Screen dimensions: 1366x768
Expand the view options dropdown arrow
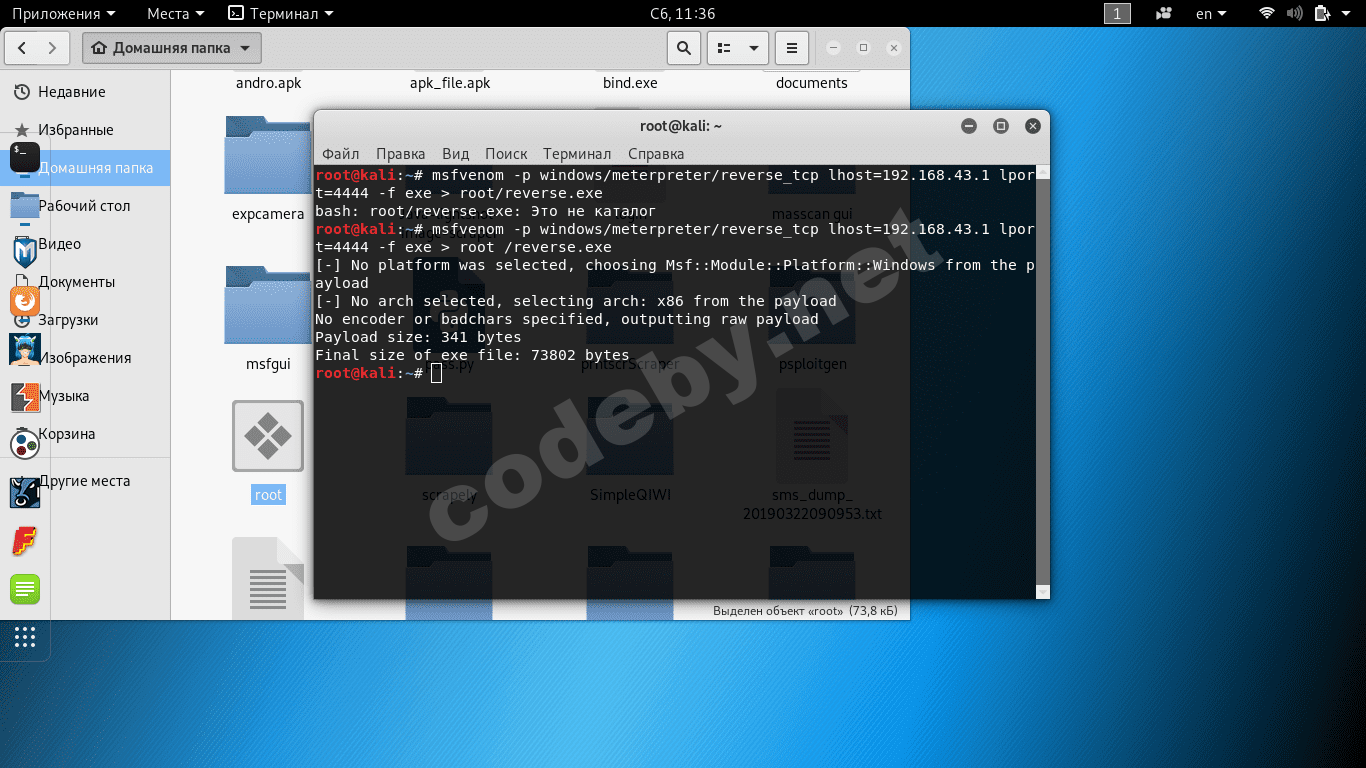click(x=753, y=48)
